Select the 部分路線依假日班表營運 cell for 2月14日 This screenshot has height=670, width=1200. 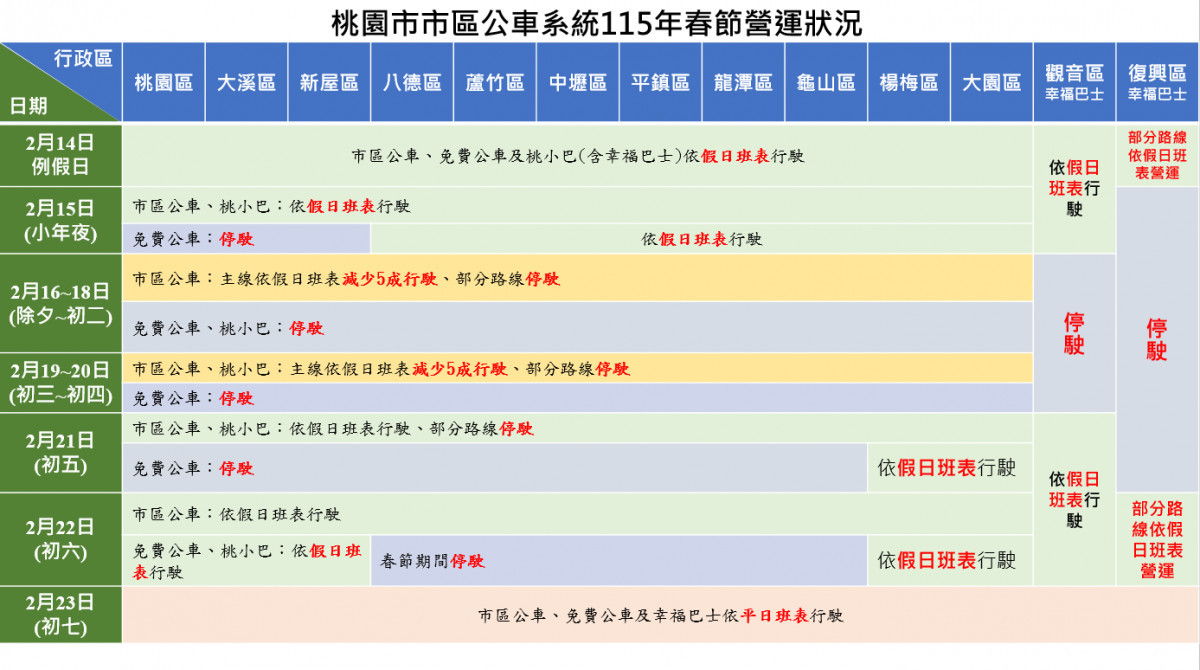click(x=1157, y=155)
